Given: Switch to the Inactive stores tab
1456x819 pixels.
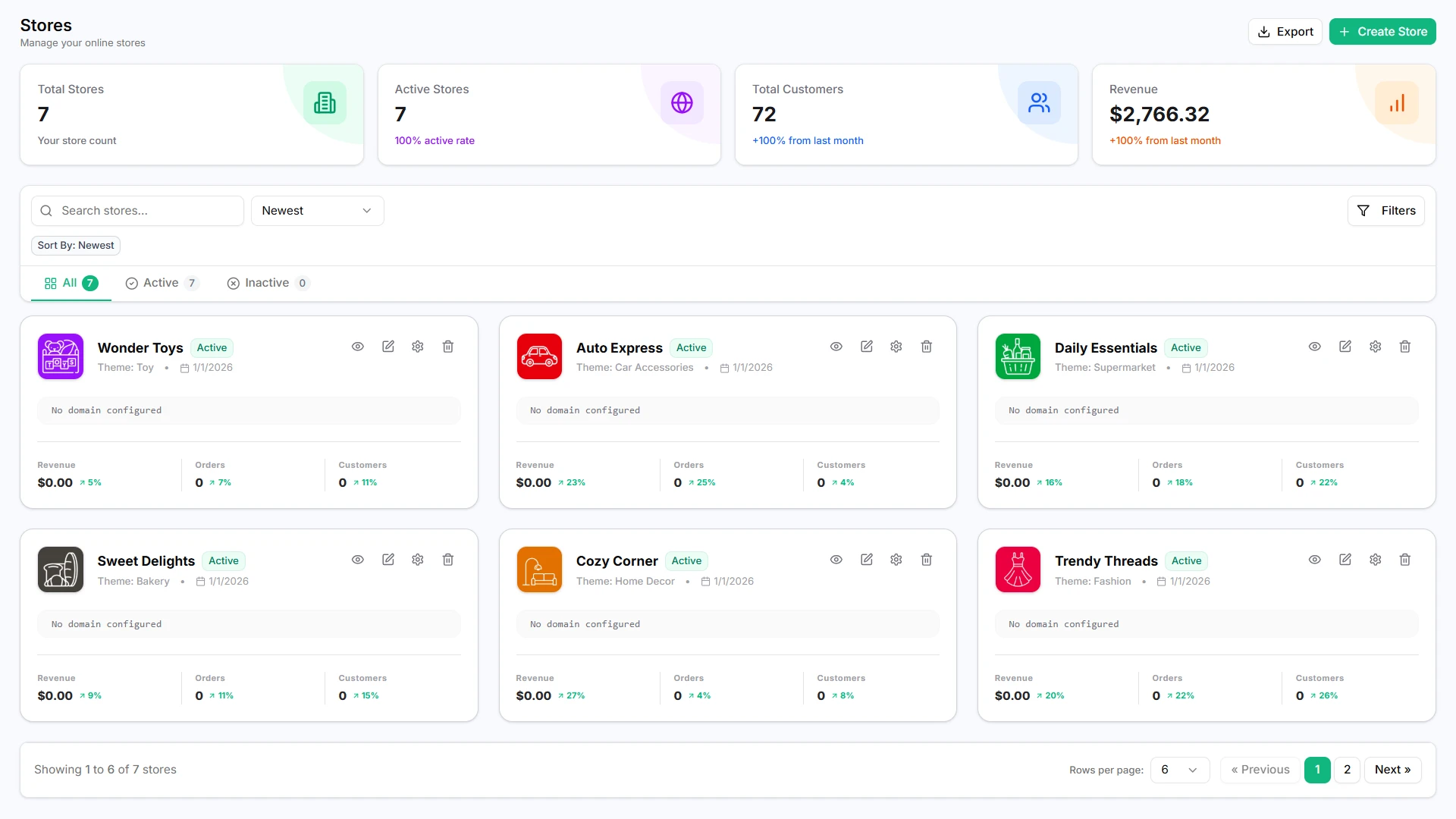Looking at the screenshot, I should [x=268, y=283].
